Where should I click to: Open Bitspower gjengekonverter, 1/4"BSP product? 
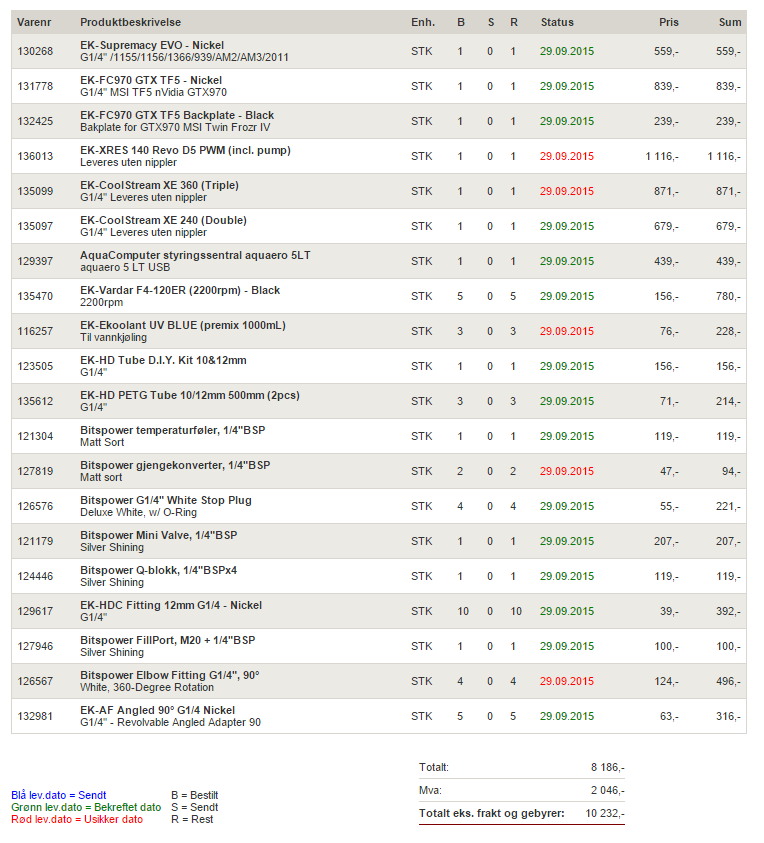click(175, 465)
